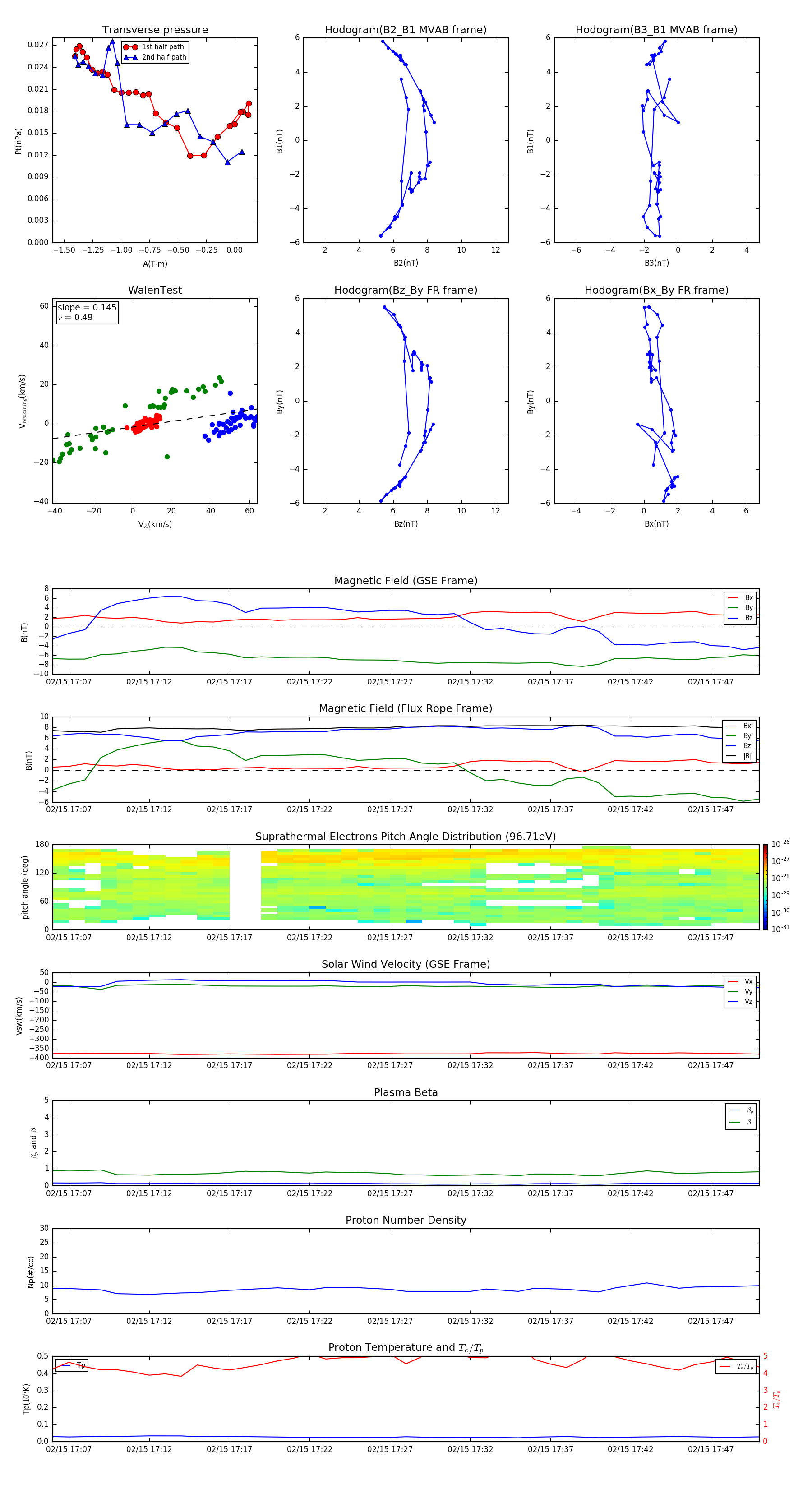Select the "Hodogram(Bx_By FR frame)" title

656,290
